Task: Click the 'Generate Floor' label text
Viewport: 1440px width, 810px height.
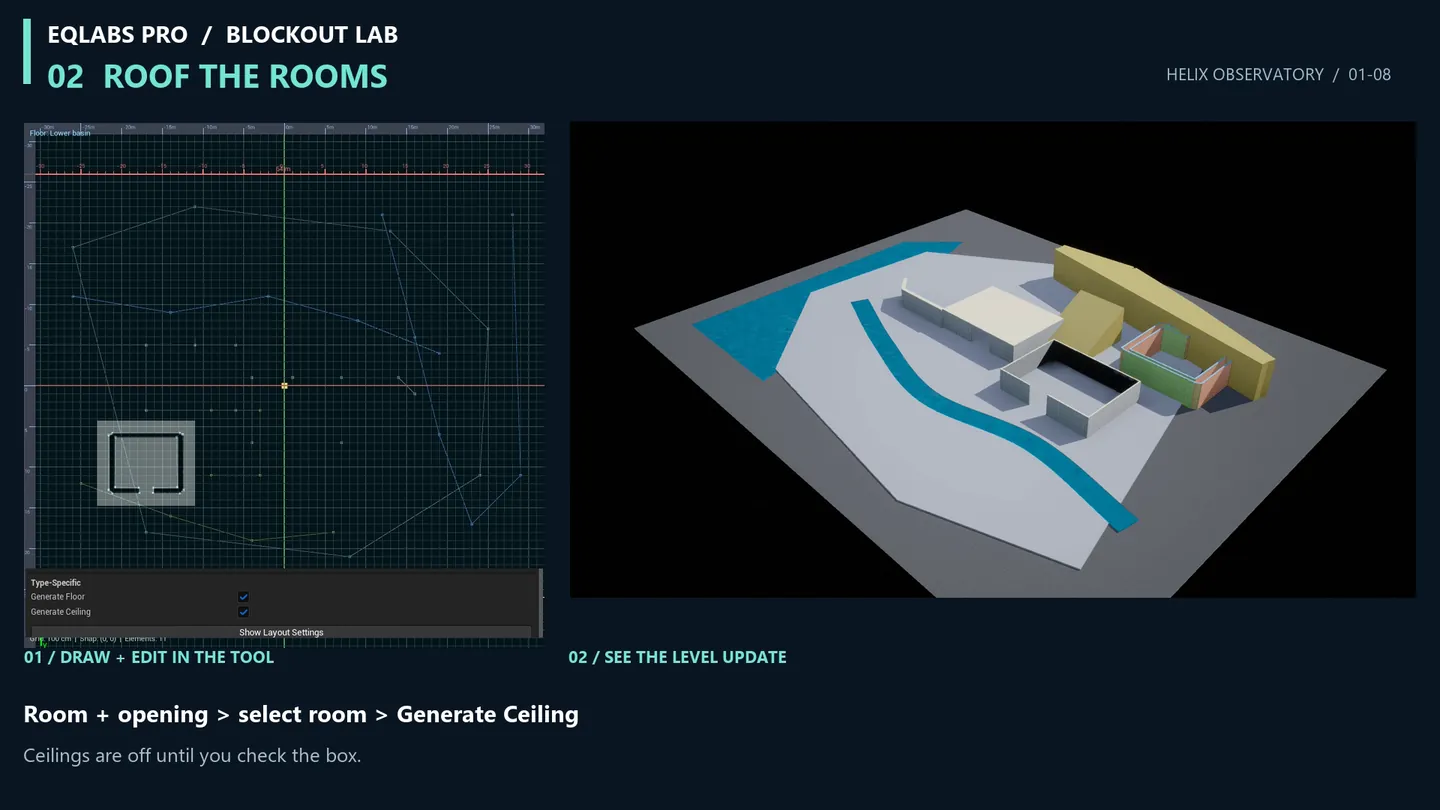Action: 58,597
